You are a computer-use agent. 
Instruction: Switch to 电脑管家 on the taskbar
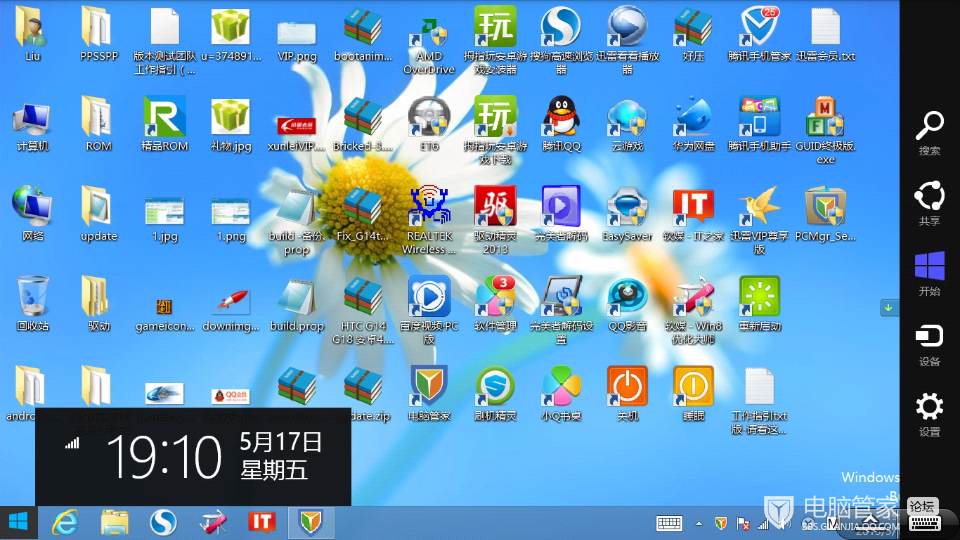tap(311, 522)
